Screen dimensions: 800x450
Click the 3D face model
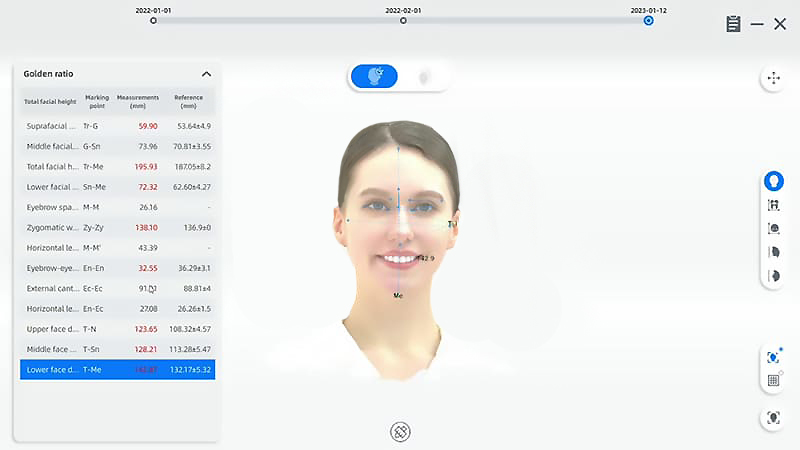click(398, 250)
